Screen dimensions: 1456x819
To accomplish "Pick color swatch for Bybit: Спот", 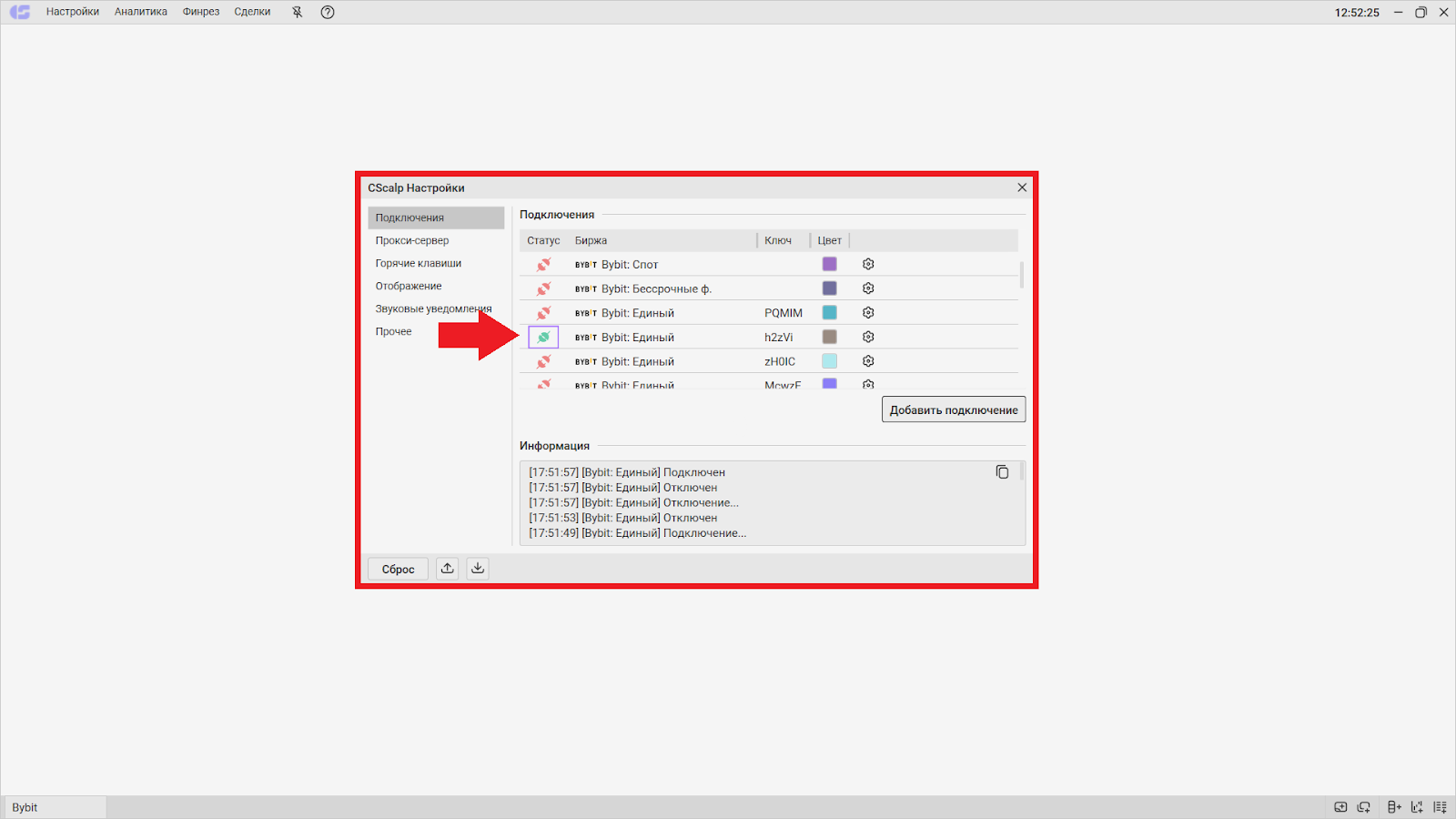I will point(830,264).
